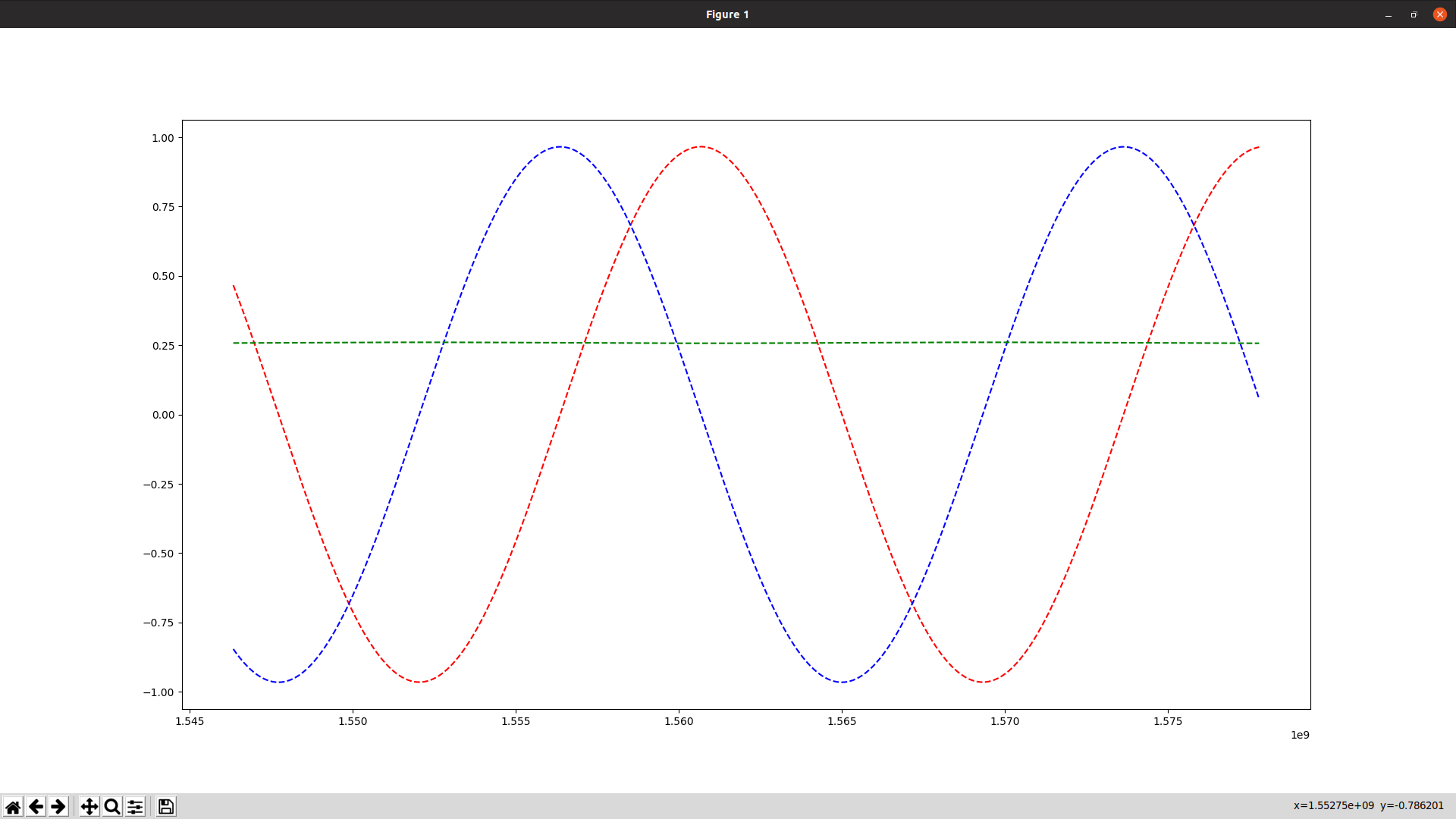Click the 1.560 x-axis tick label
The width and height of the screenshot is (1456, 819).
coord(679,721)
